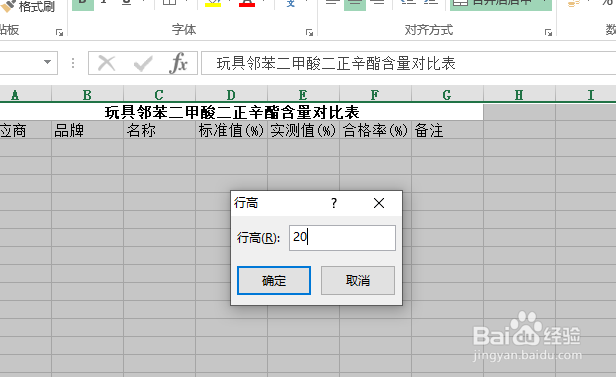The height and width of the screenshot is (377, 616).
Task: Select column G header
Action: 447,95
